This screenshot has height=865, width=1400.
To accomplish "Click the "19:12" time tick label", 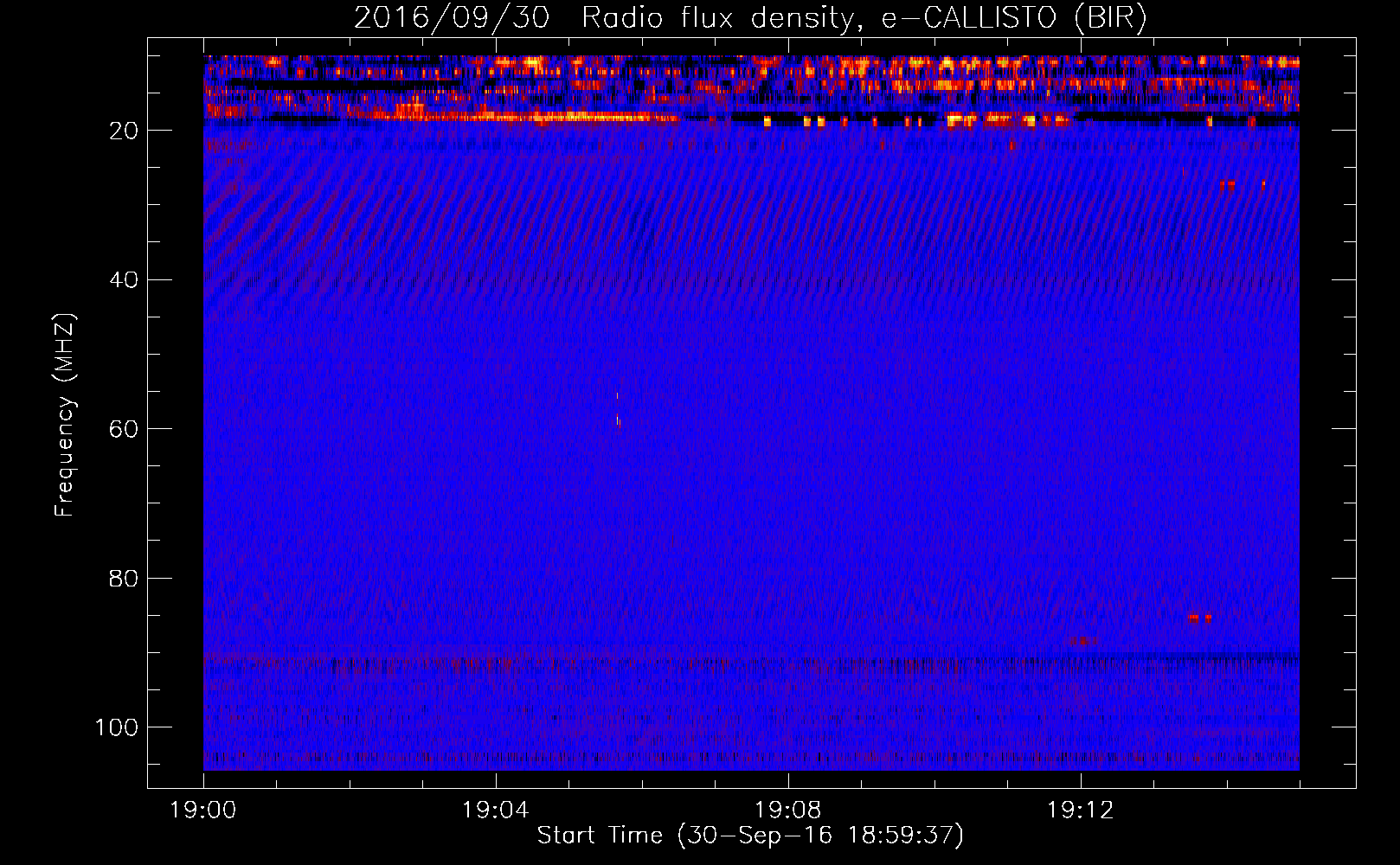I will click(1081, 811).
